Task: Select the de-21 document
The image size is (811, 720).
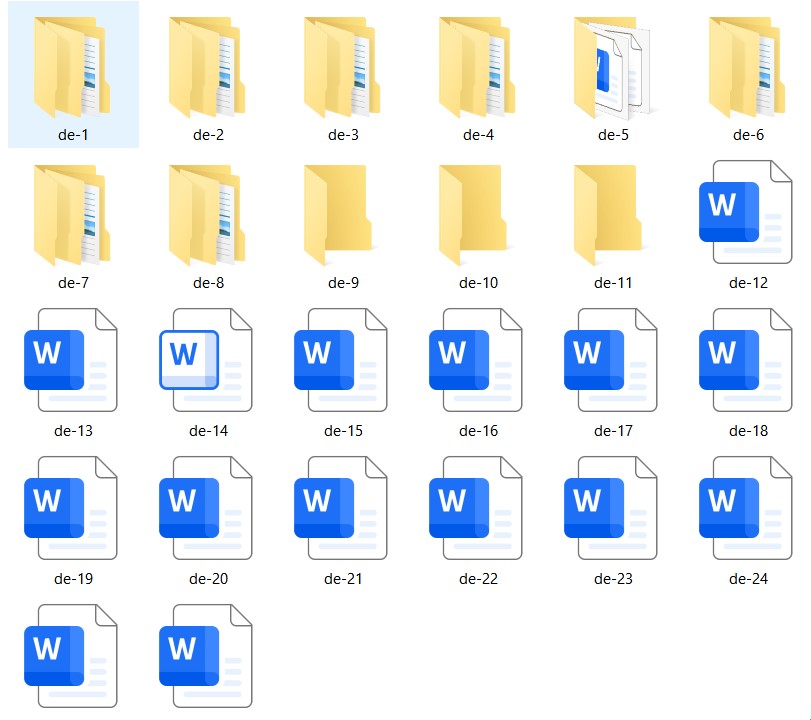Action: tap(342, 508)
